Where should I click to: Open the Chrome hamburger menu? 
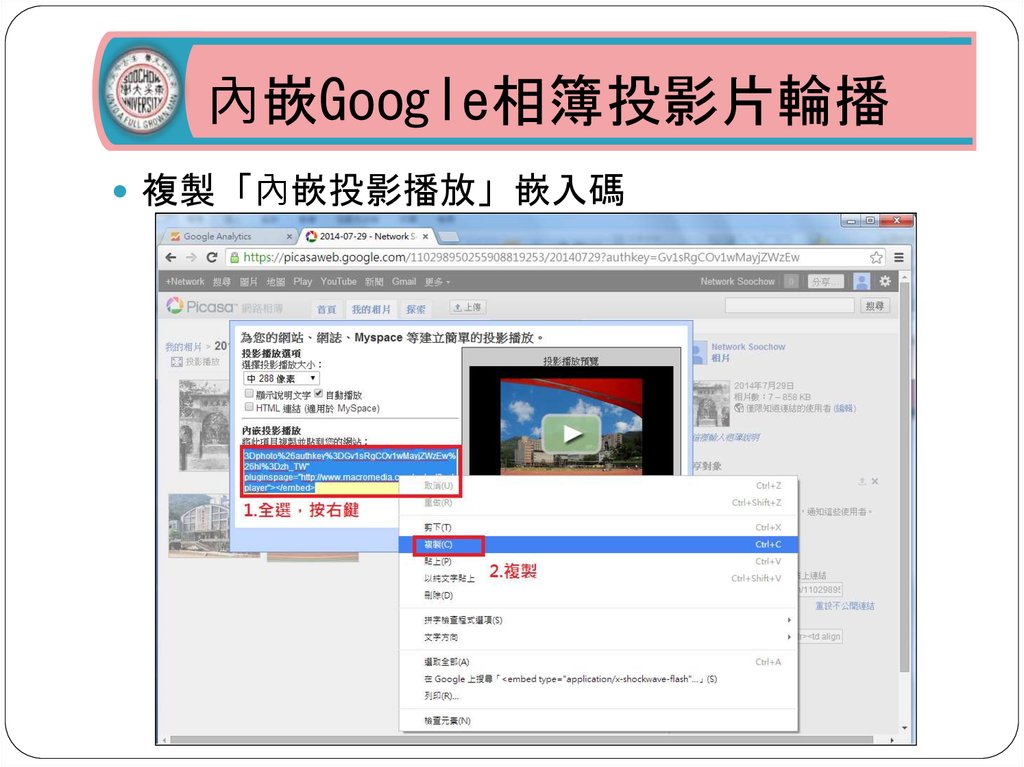899,257
